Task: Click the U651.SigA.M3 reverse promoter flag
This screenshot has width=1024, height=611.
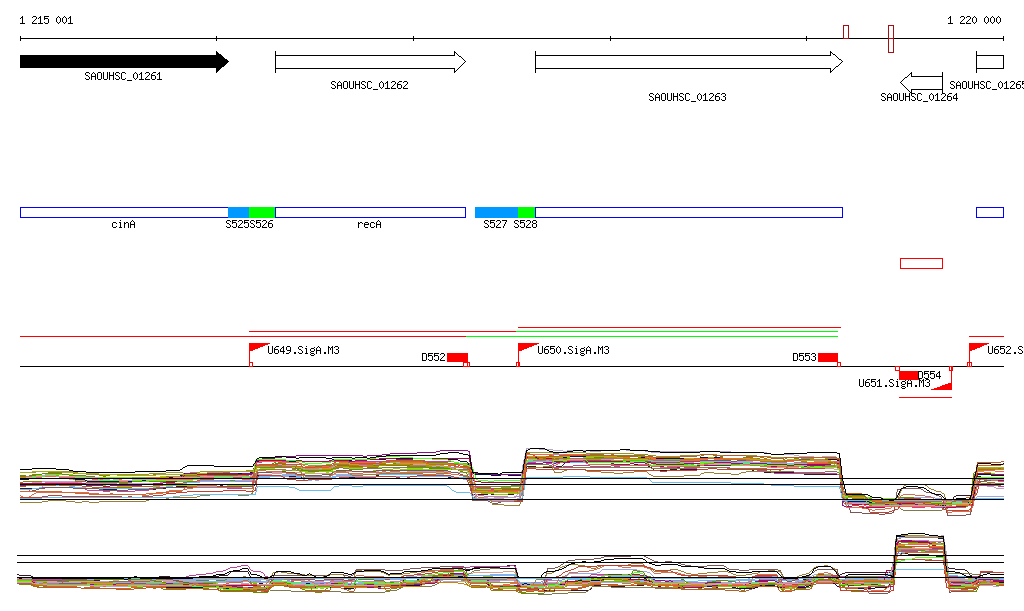Action: click(x=941, y=384)
